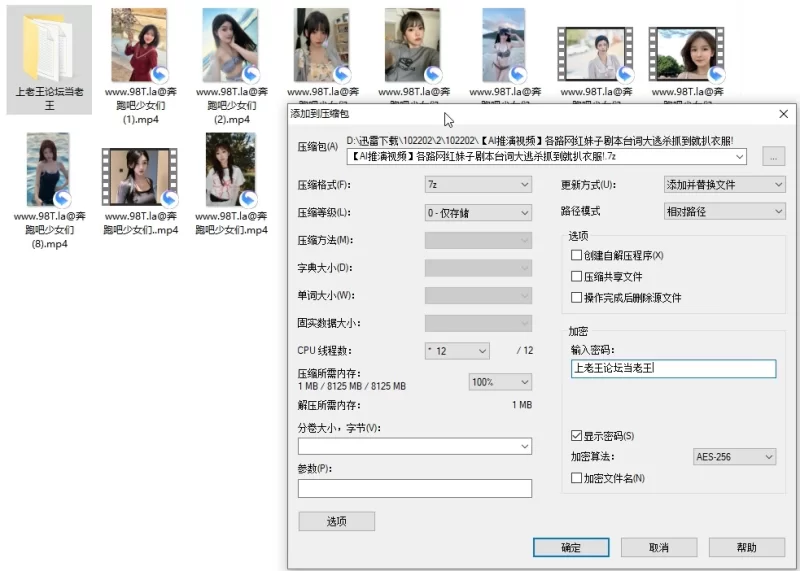
Task: Select the video file ending in (2).mp4
Action: (231, 45)
